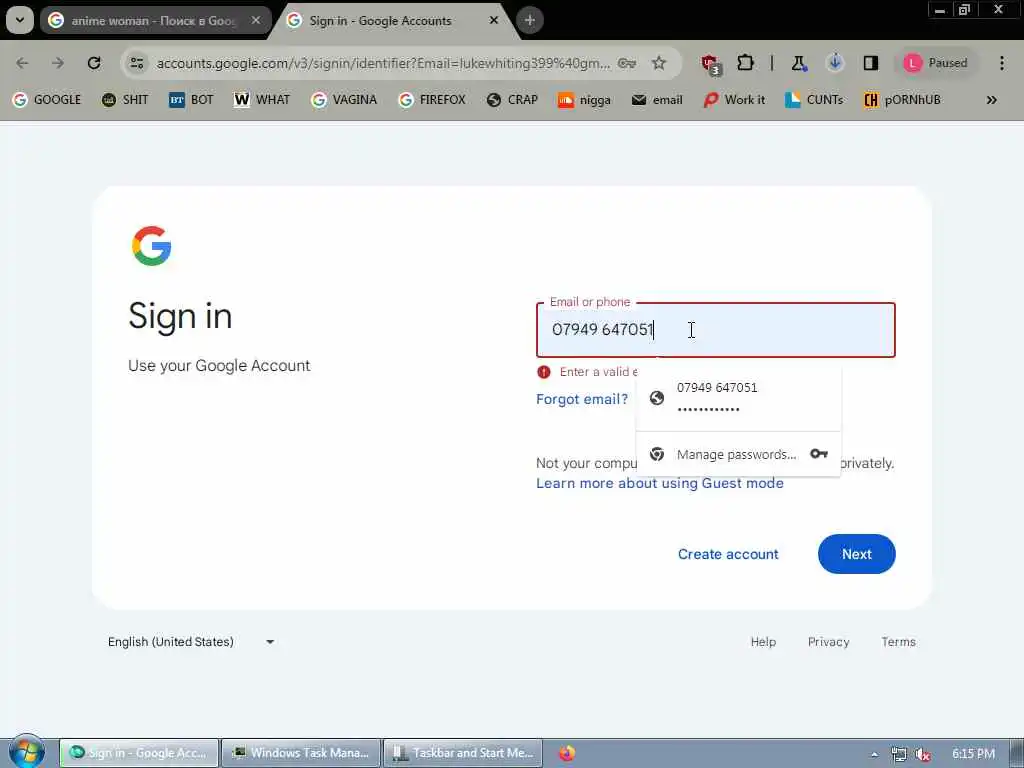View site information icon in address bar
1024x768 pixels.
click(137, 63)
